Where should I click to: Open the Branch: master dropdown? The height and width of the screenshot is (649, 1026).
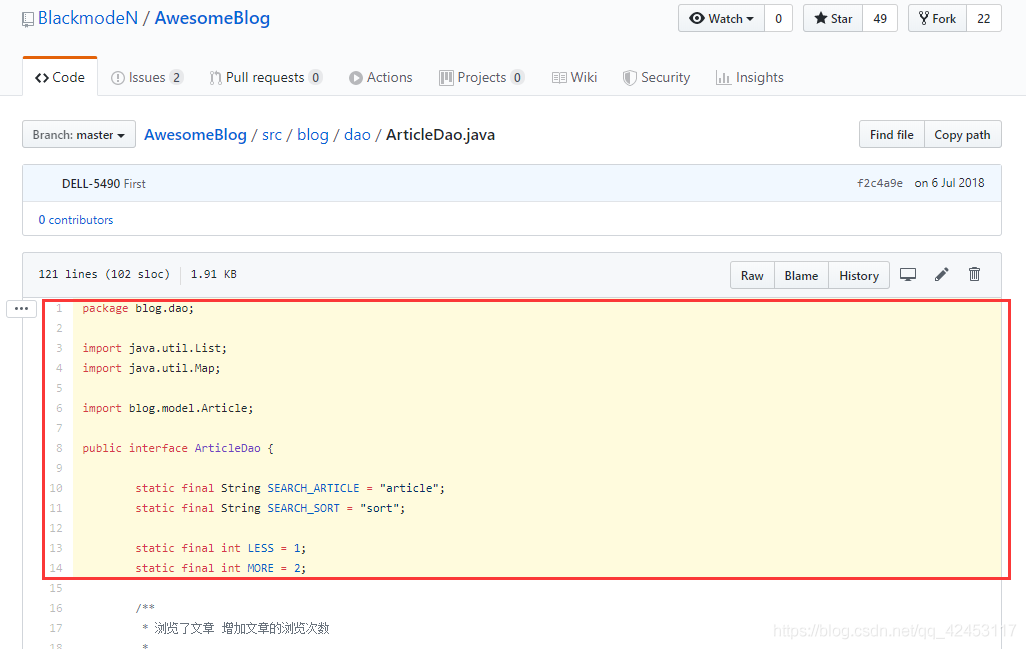pyautogui.click(x=79, y=135)
